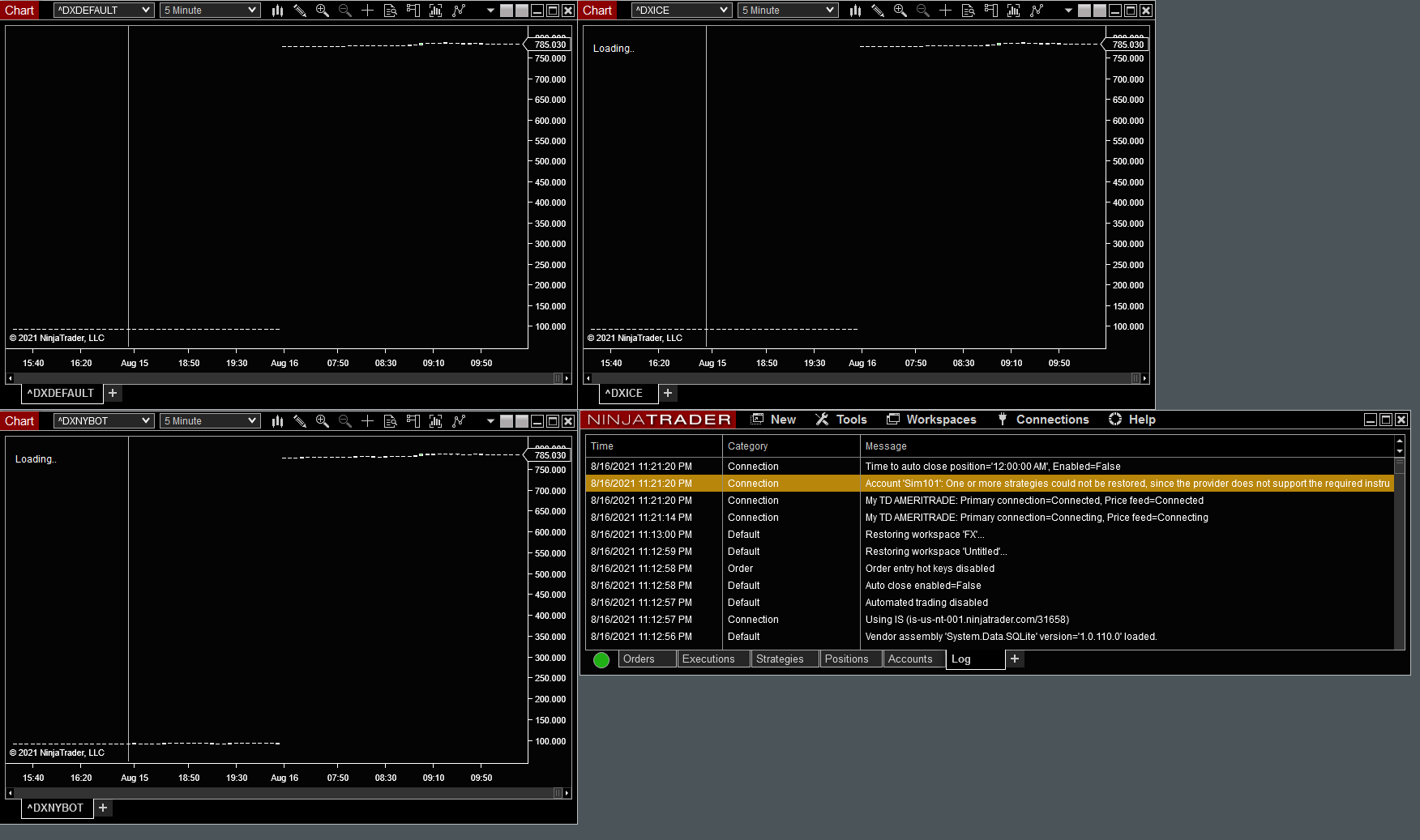Open the Connections menu

click(1043, 420)
